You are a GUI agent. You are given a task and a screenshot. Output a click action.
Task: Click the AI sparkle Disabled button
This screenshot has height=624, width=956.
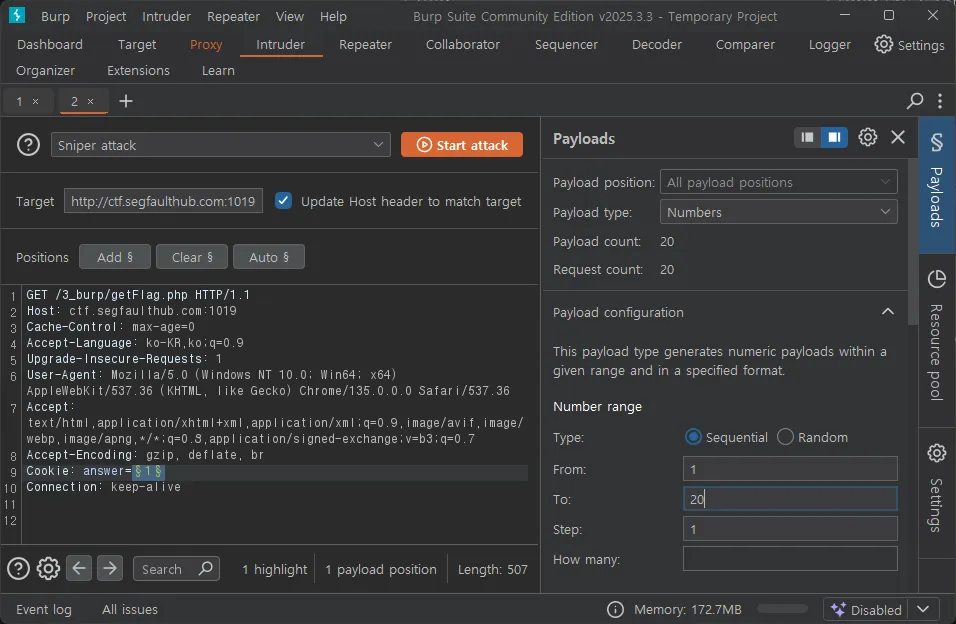[865, 609]
